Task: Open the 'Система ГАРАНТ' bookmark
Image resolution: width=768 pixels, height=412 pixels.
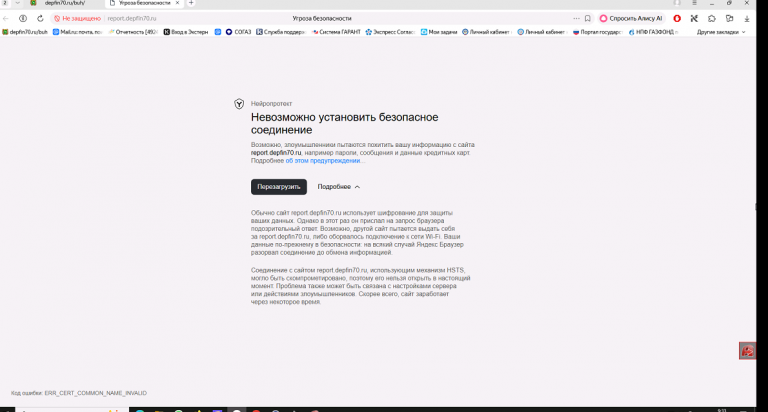Action: click(x=336, y=32)
